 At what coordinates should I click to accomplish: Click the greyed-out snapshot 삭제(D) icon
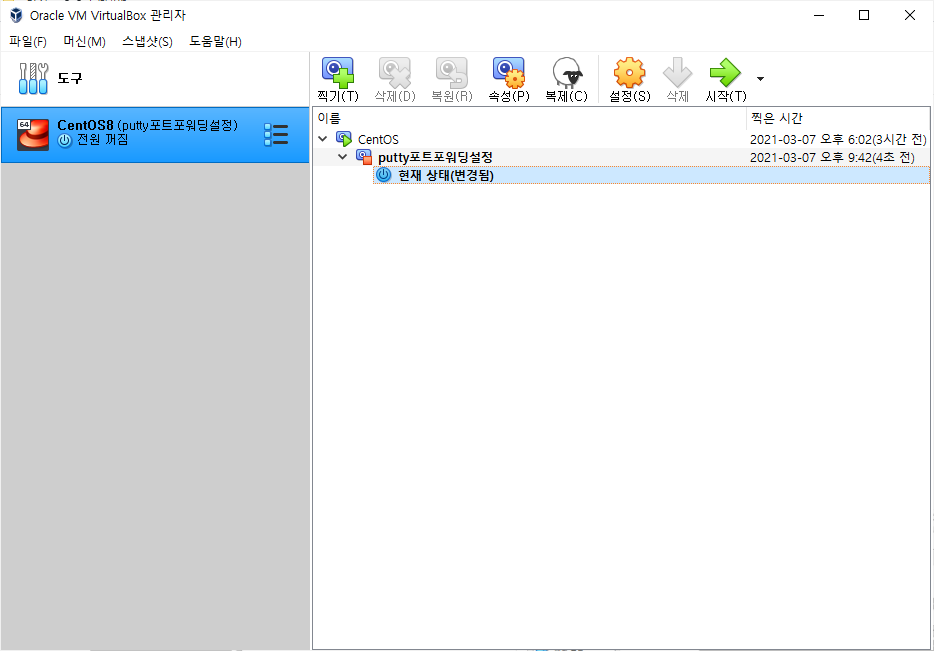[395, 79]
